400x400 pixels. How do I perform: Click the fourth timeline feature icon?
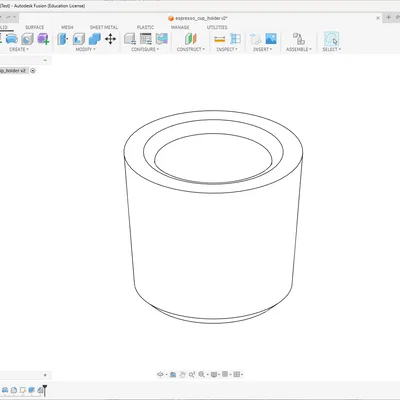32,390
